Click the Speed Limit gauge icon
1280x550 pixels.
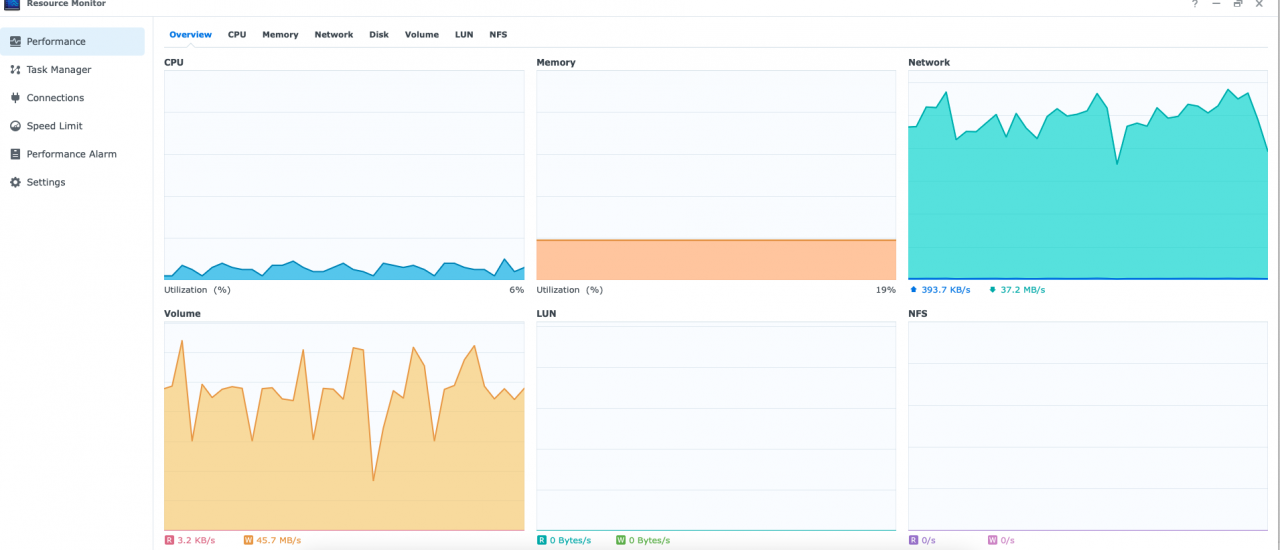16,126
